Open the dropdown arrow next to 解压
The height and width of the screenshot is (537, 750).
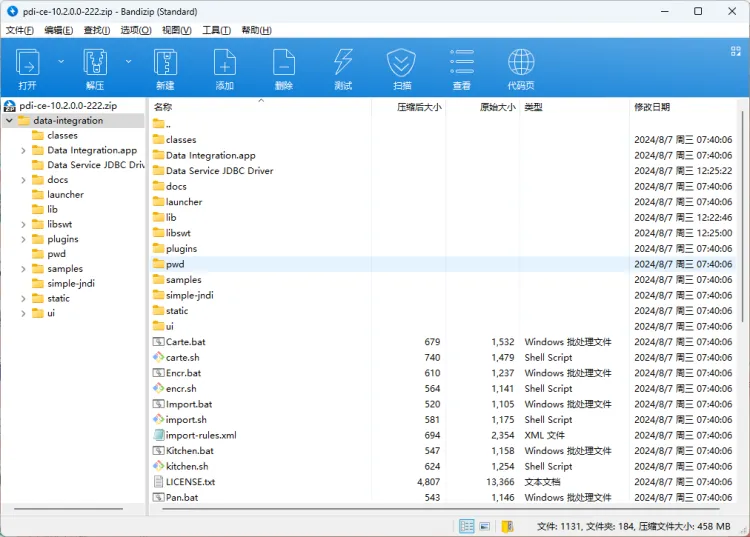128,61
